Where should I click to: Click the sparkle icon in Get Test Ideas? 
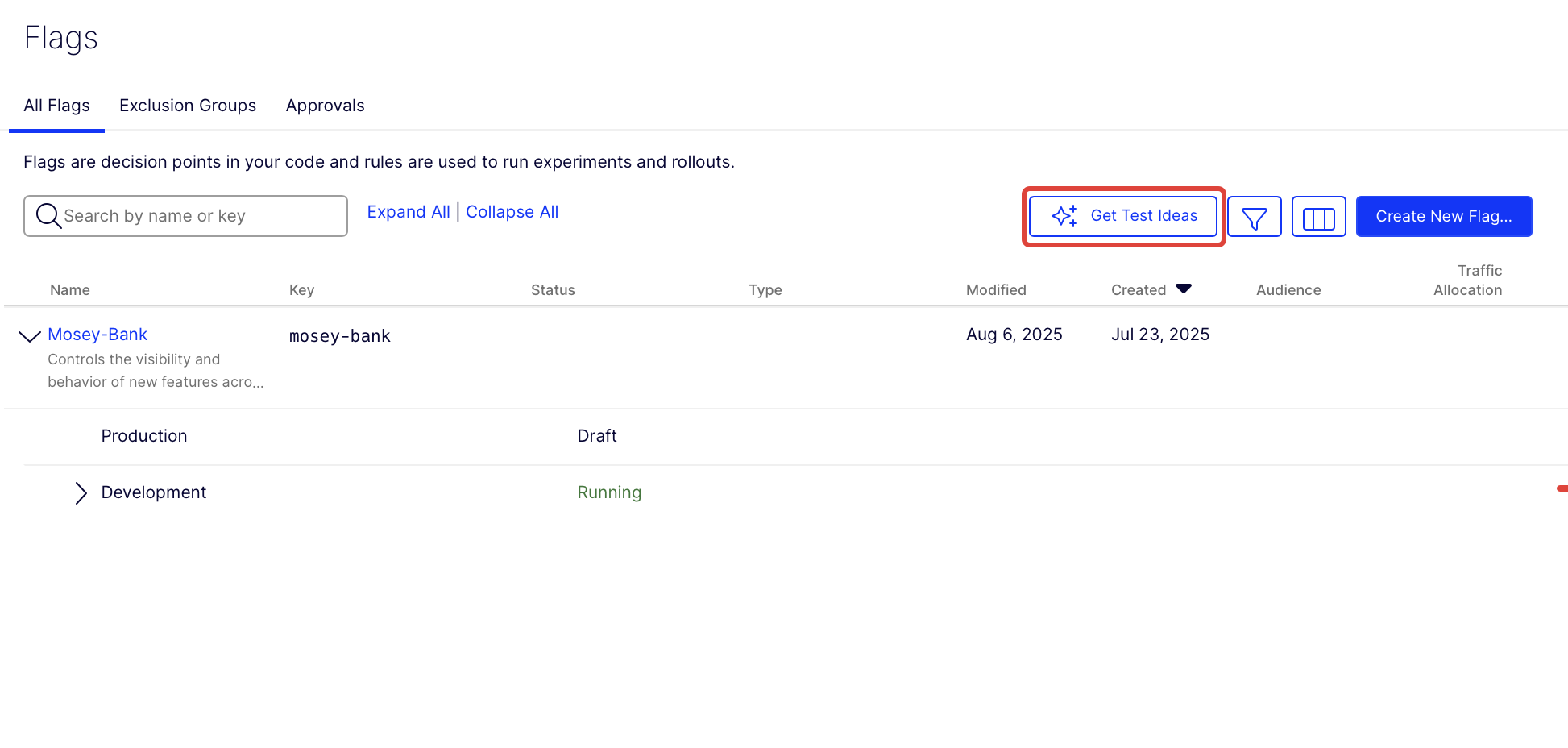[1064, 216]
